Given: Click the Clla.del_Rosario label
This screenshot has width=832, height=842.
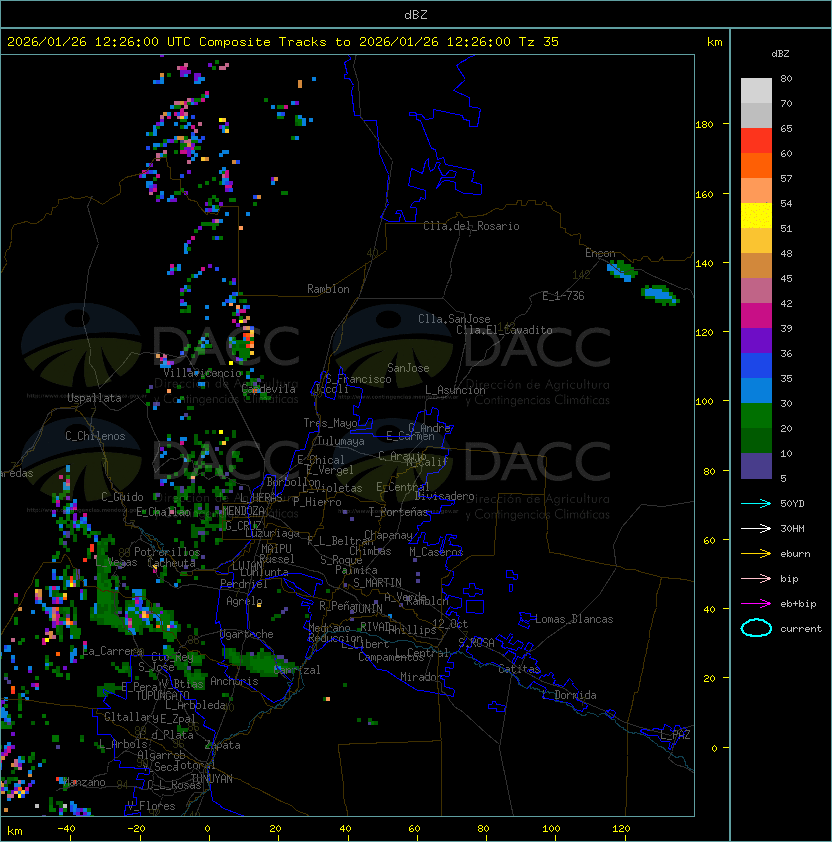Looking at the screenshot, I should point(471,226).
